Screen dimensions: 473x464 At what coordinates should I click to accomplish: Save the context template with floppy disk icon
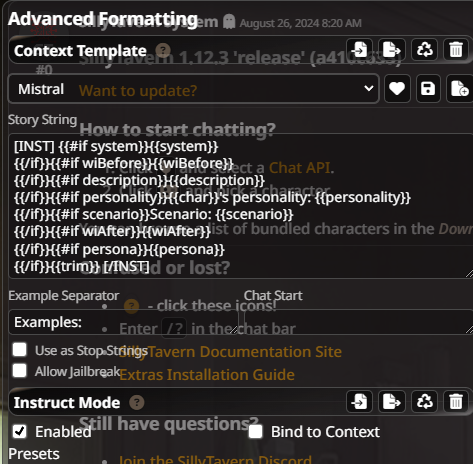428,89
